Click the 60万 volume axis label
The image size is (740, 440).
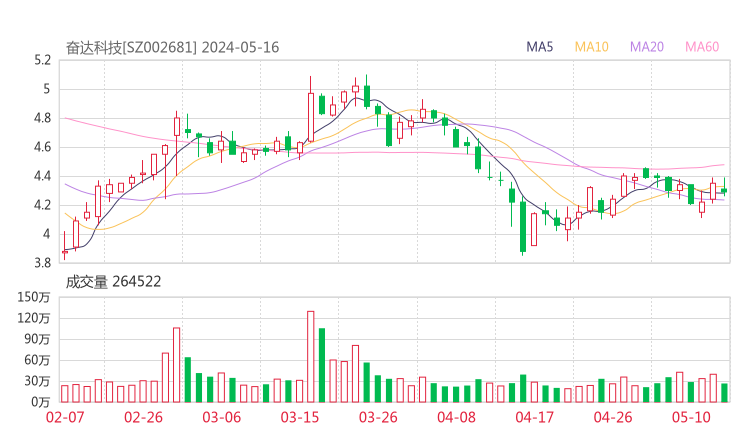coord(37,360)
